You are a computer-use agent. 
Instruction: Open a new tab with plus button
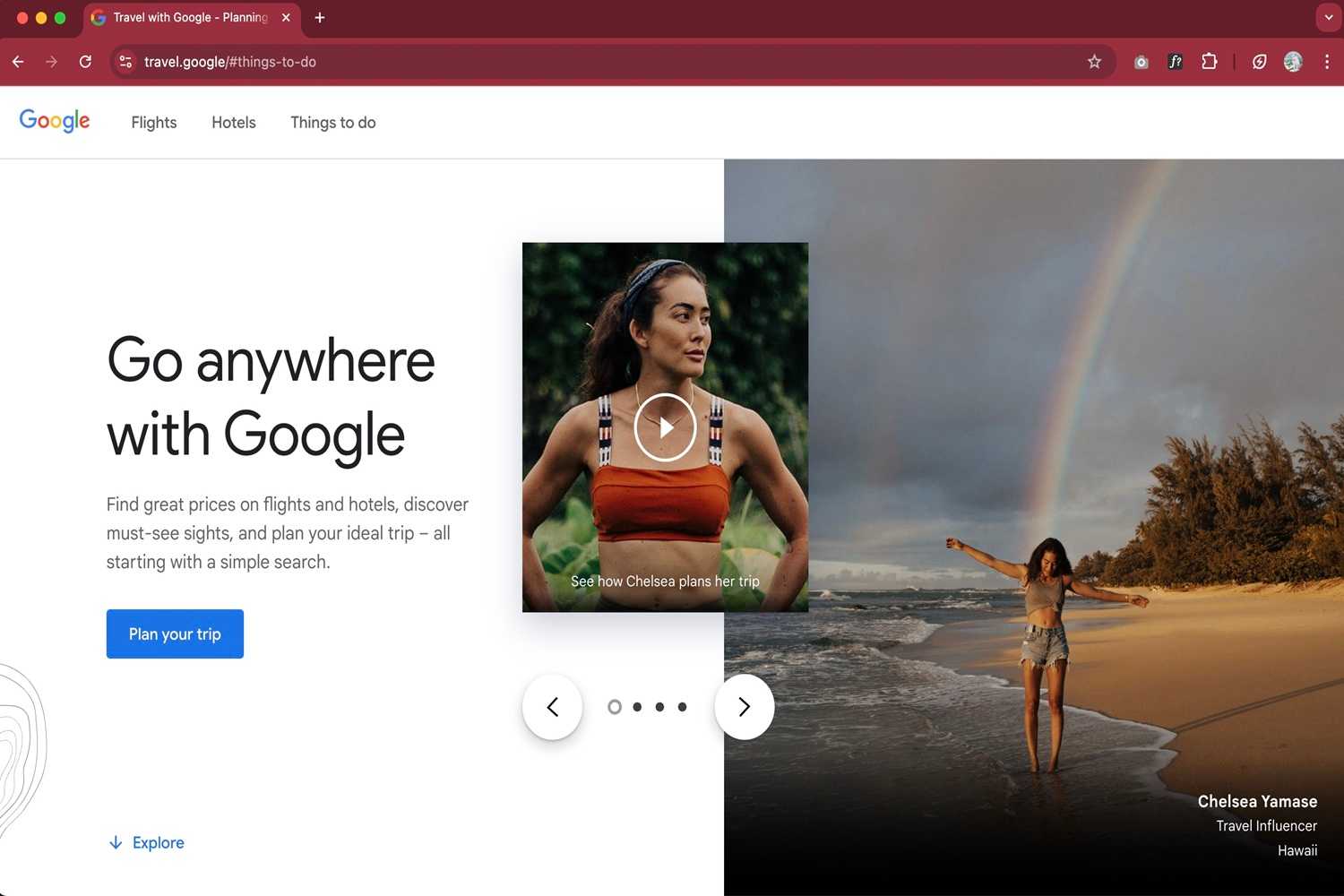[x=320, y=17]
